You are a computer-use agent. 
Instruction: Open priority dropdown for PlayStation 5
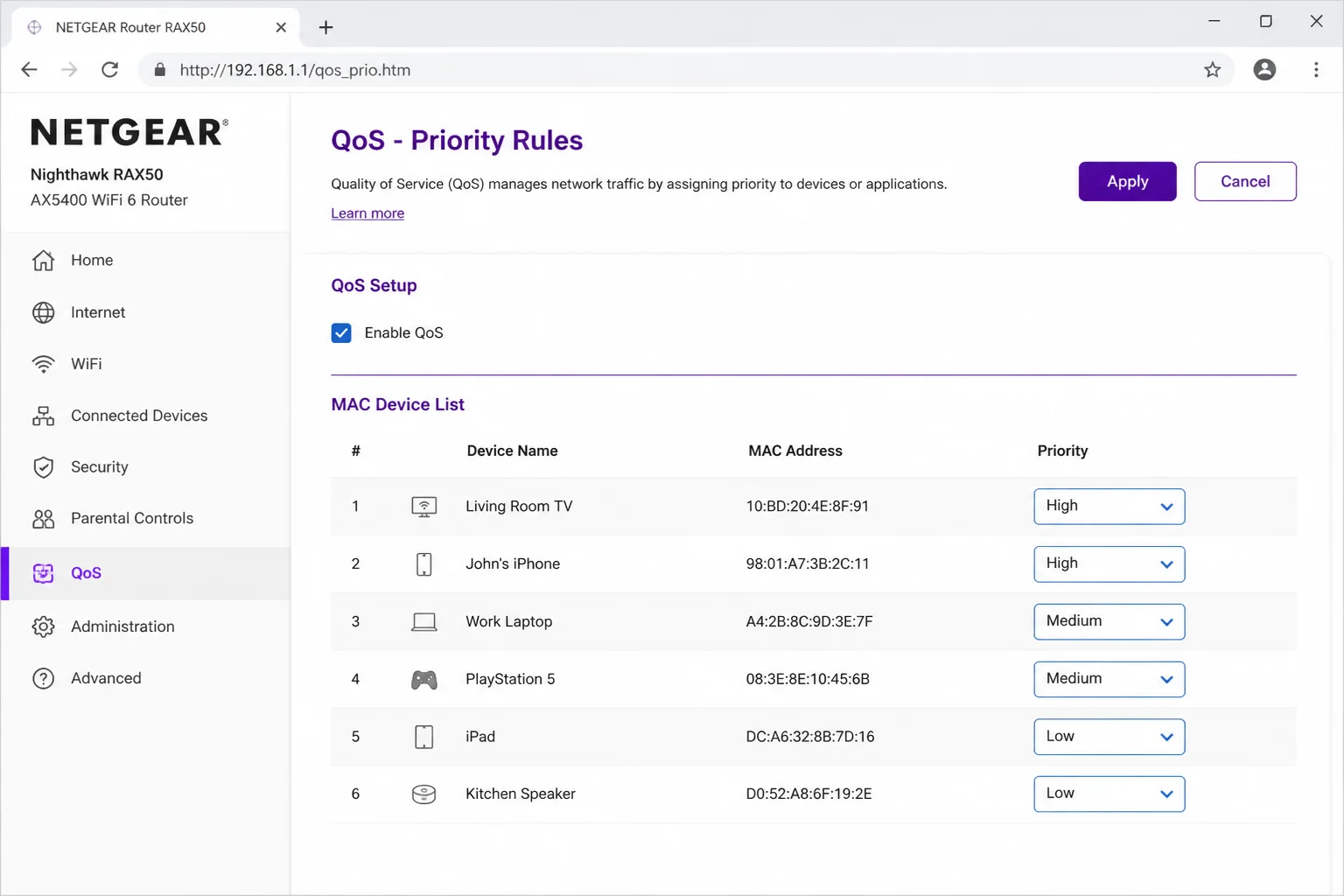click(1109, 680)
